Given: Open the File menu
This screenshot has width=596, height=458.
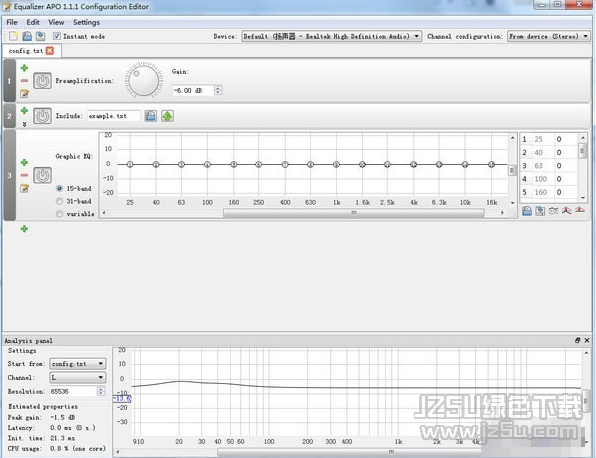Looking at the screenshot, I should click(x=12, y=22).
